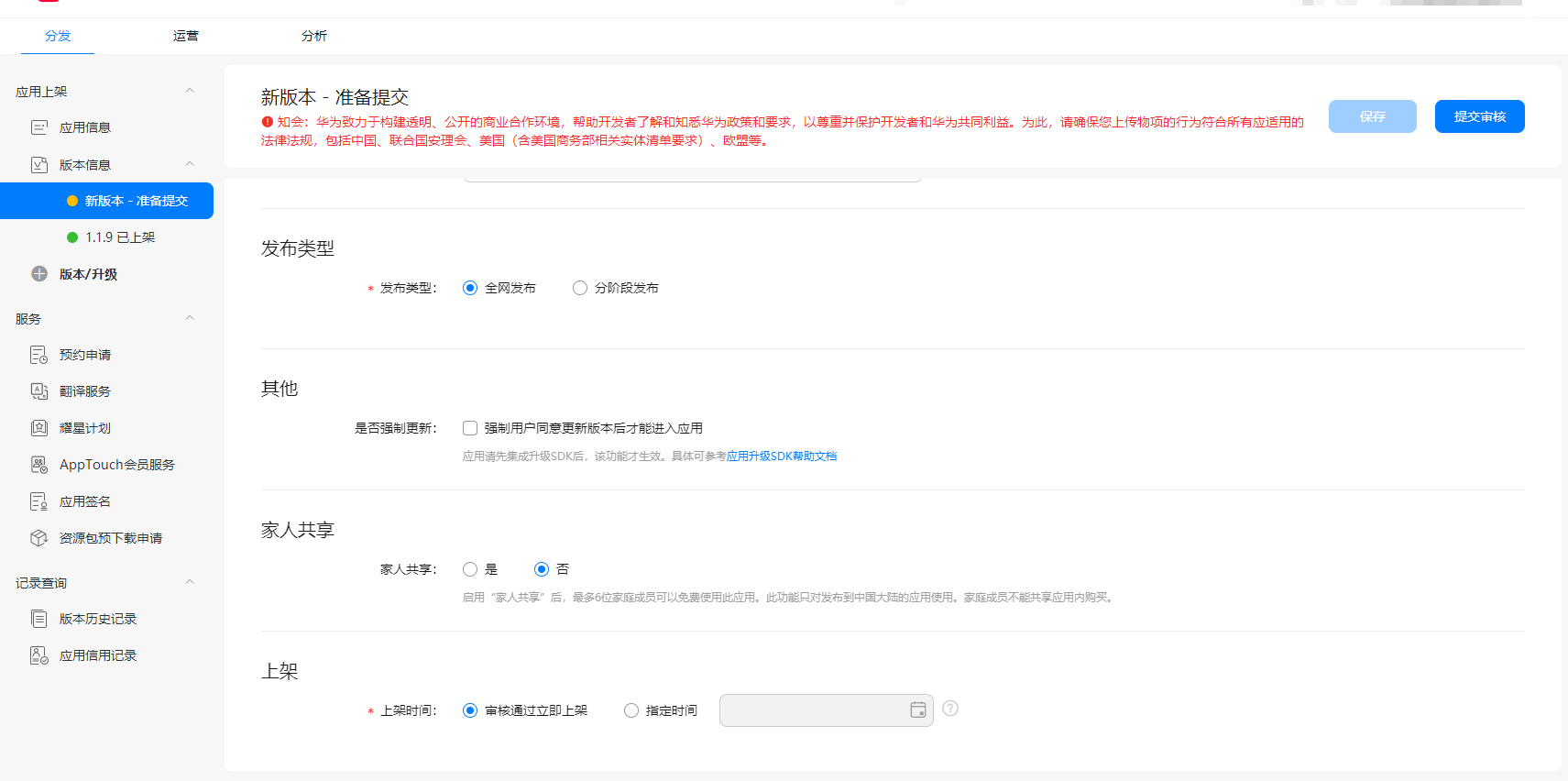This screenshot has width=1568, height=781.
Task: Switch to the 分析 tab
Action: click(314, 36)
